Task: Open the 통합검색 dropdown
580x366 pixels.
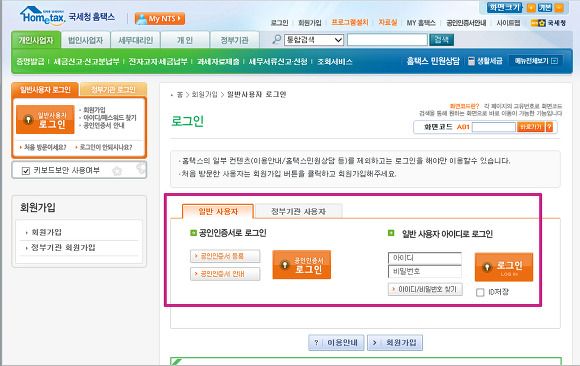Action: (314, 40)
